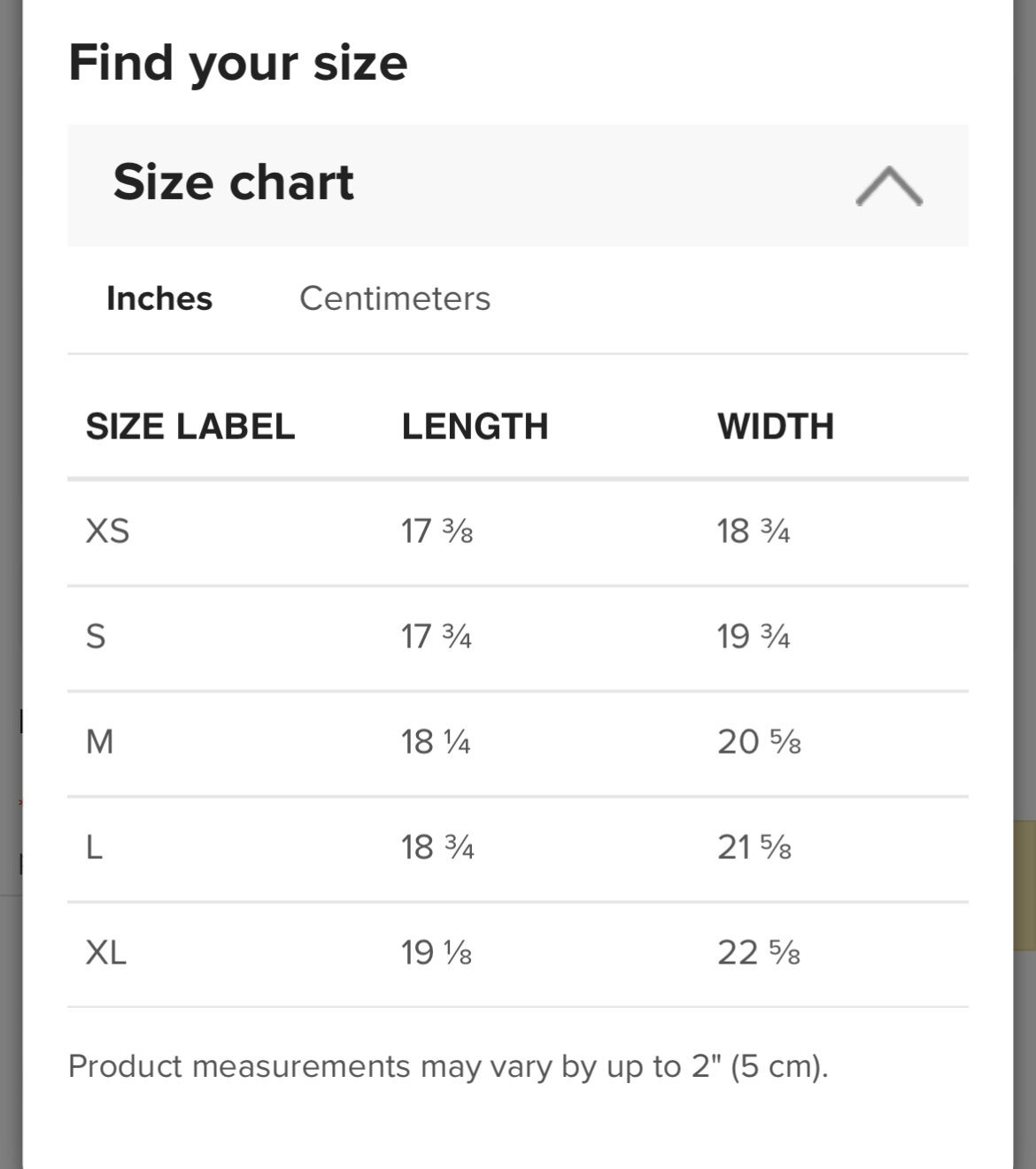Click the M width value 20 ⅝
Image resolution: width=1036 pixels, height=1169 pixels.
coord(759,741)
